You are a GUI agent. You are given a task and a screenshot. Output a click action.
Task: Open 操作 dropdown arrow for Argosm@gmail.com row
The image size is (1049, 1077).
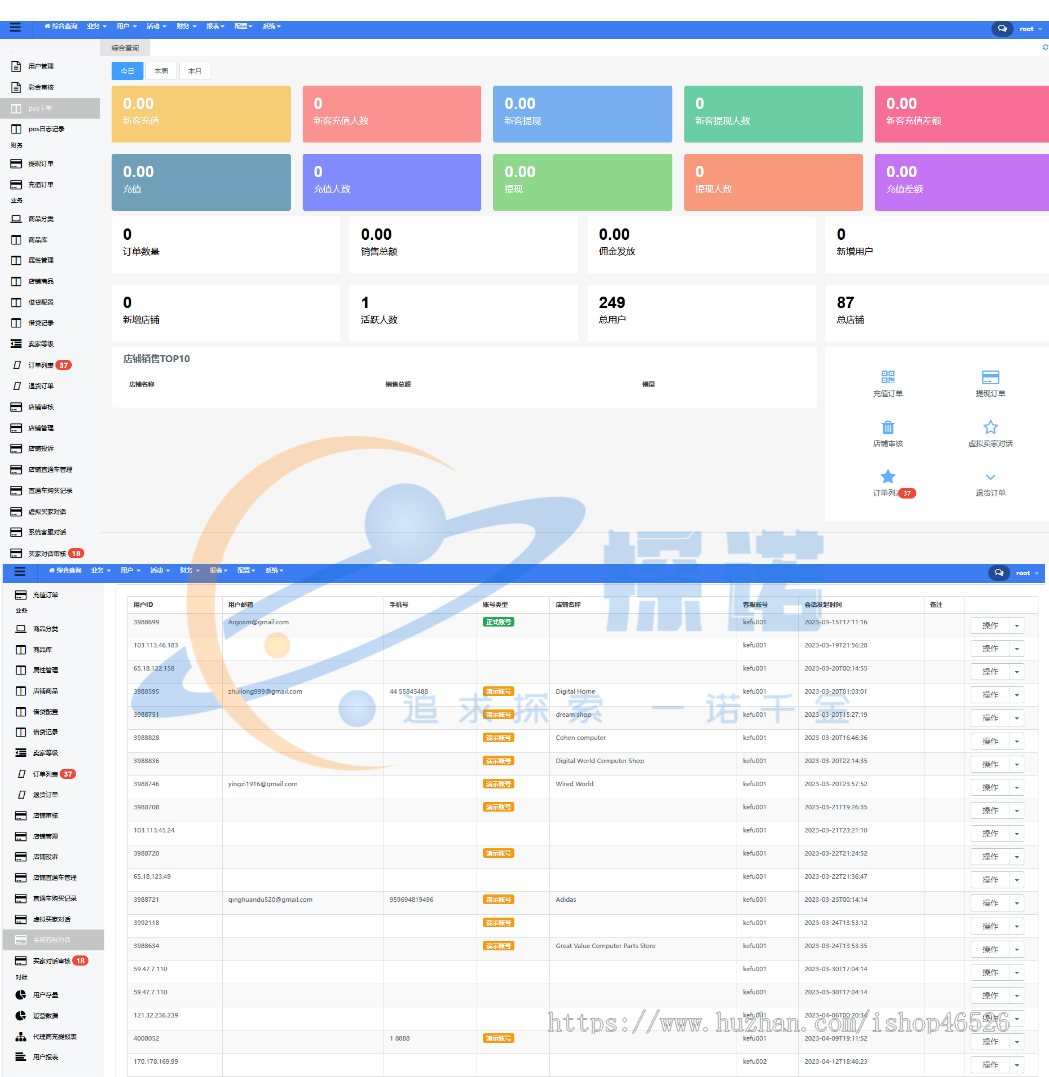(x=1017, y=626)
